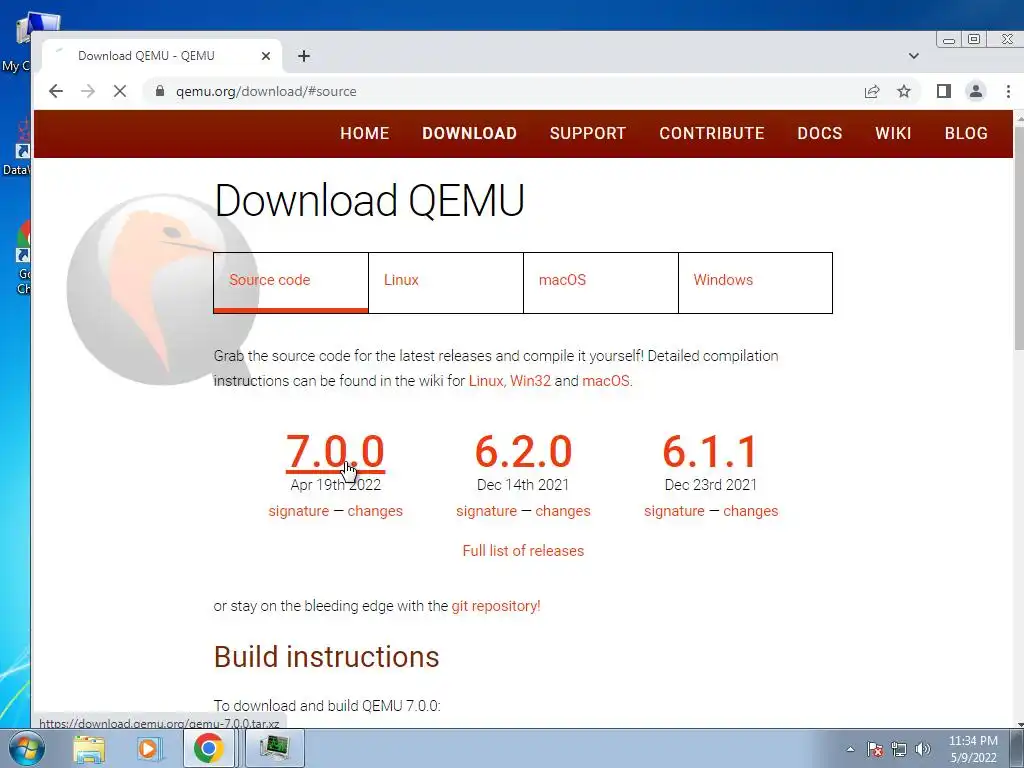This screenshot has width=1024, height=768.
Task: Click the page vertical scrollbar thumb
Action: coord(1018,240)
